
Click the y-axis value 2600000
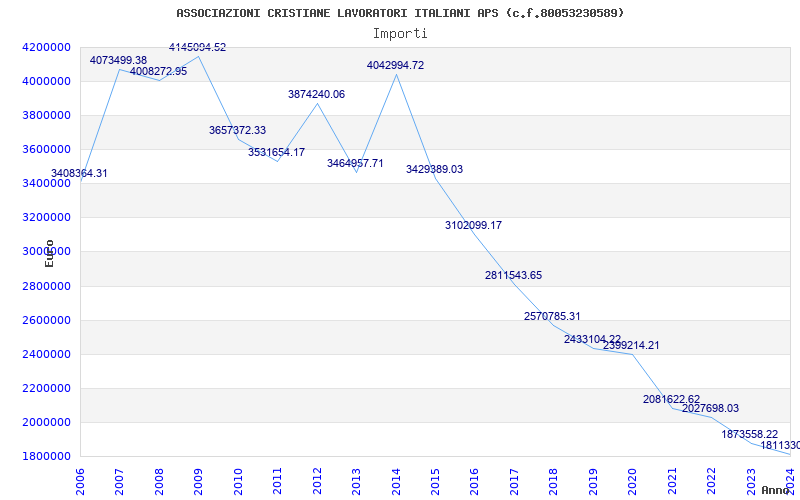46,320
